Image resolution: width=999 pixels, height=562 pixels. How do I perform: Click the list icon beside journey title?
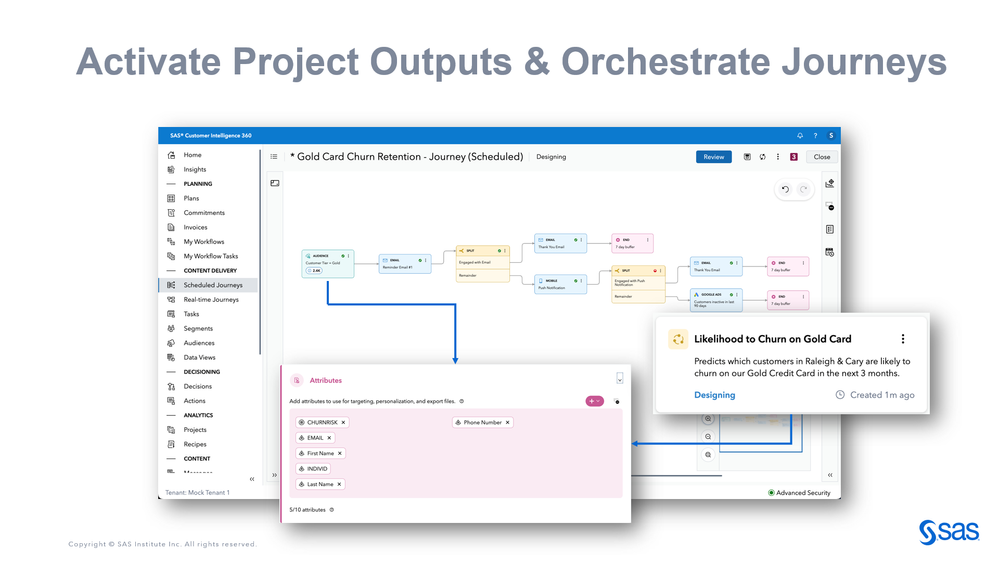(274, 157)
